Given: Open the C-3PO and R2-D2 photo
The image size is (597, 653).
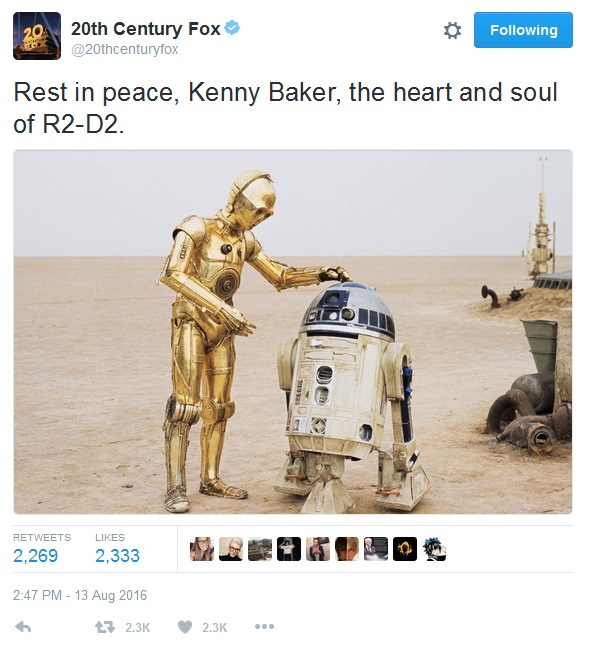Looking at the screenshot, I should (293, 331).
